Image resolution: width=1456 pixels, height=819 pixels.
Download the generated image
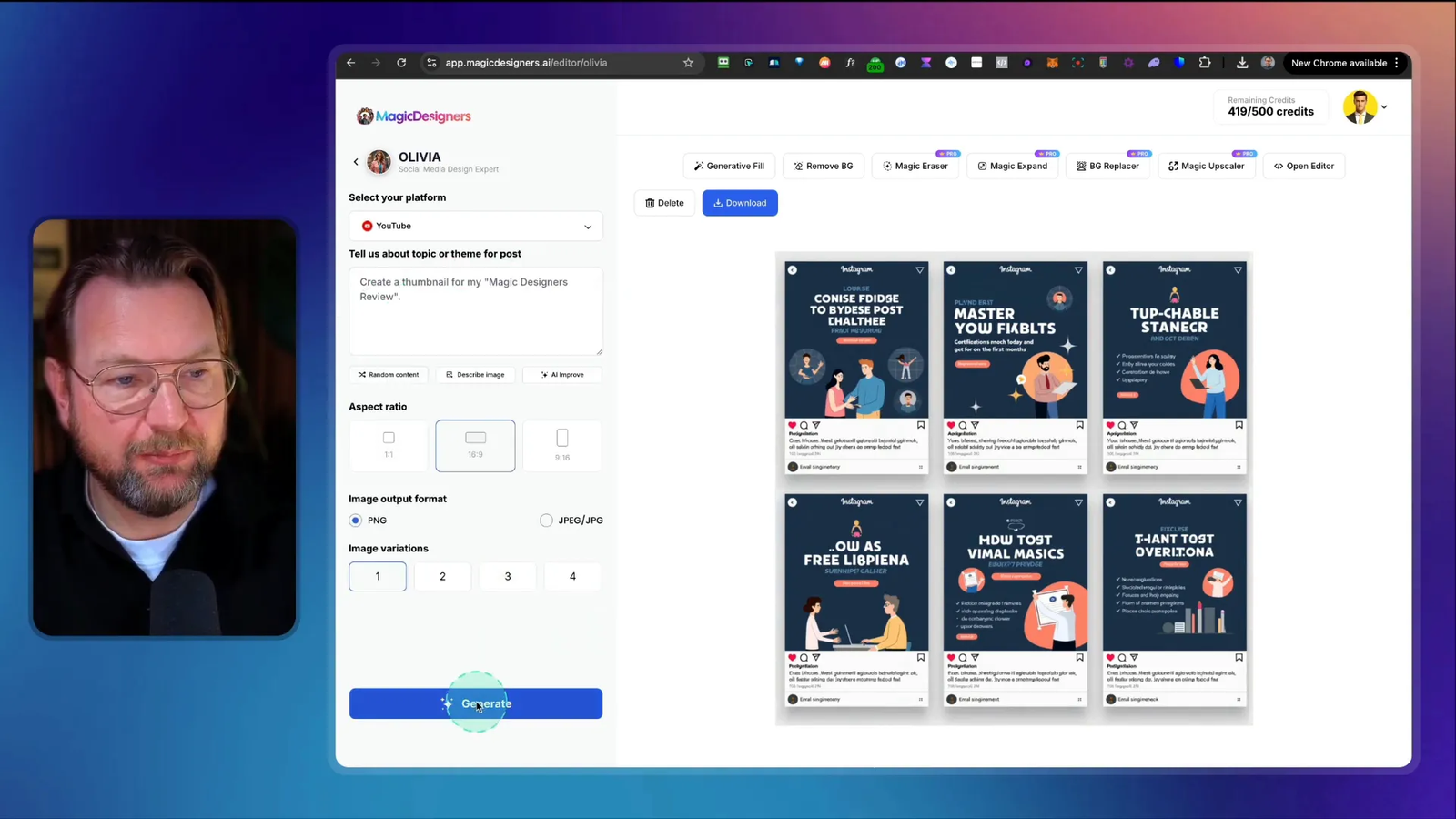point(740,203)
